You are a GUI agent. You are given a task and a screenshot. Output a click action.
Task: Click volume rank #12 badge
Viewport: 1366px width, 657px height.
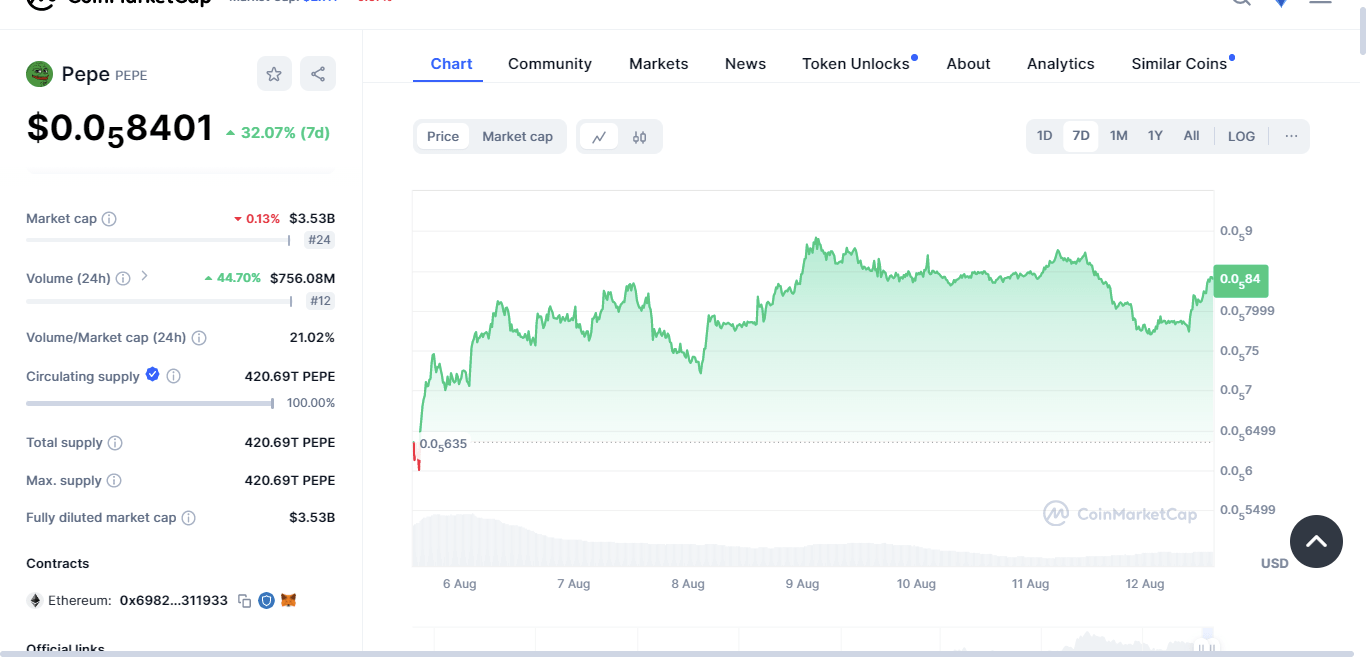tap(320, 300)
